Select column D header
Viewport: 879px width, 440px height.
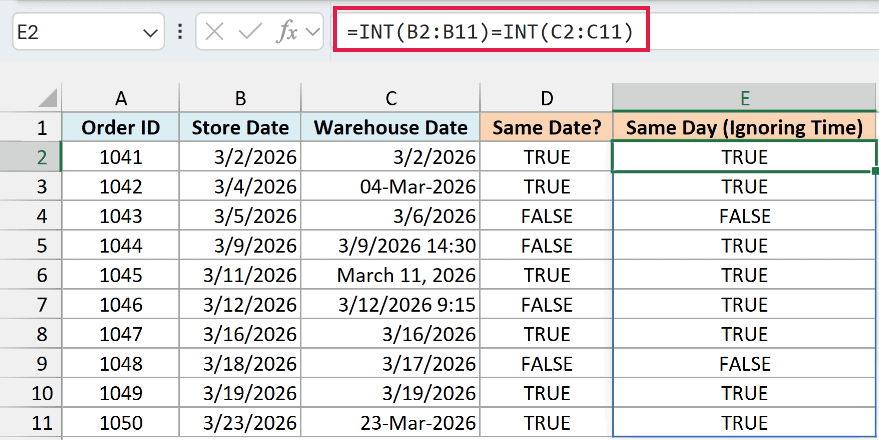[546, 98]
